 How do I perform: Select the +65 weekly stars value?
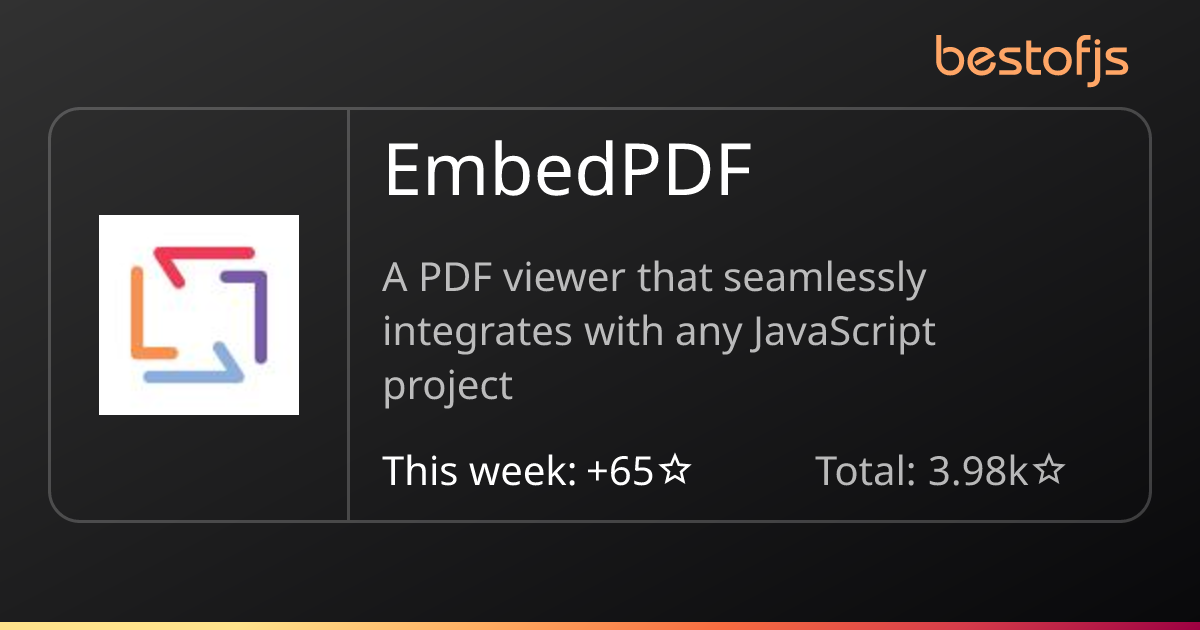[621, 470]
